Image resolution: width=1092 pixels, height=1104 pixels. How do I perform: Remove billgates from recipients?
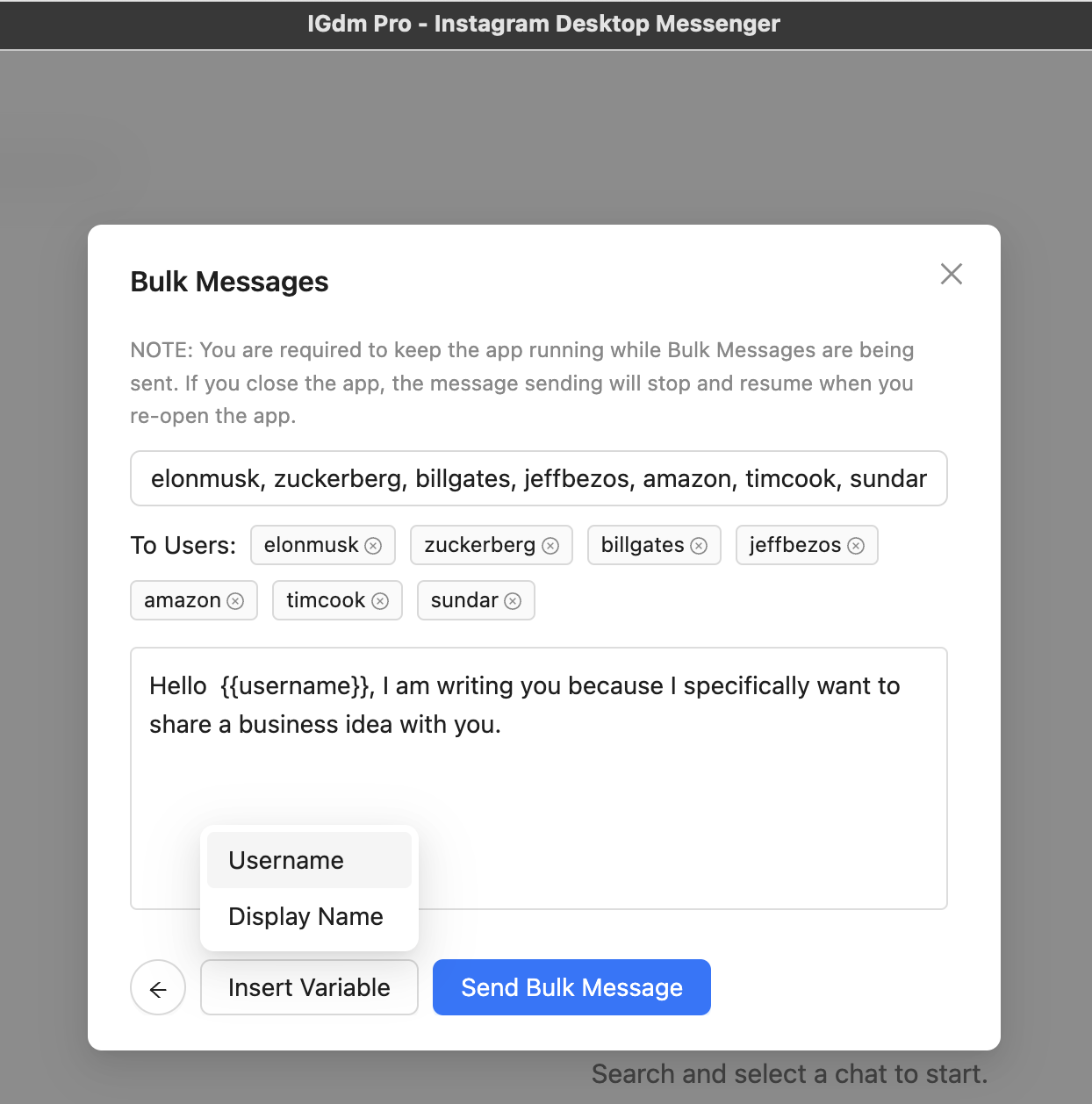tap(699, 546)
